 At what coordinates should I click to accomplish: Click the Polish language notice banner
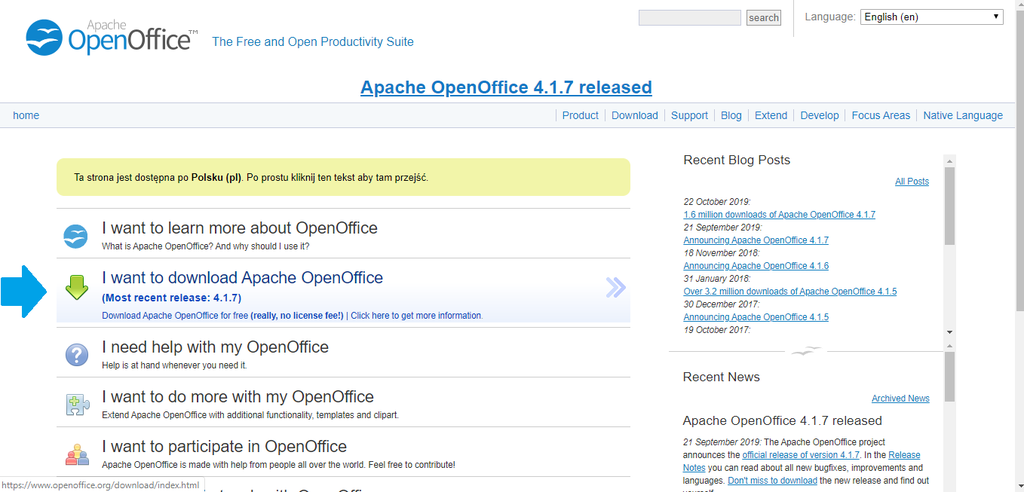344,177
